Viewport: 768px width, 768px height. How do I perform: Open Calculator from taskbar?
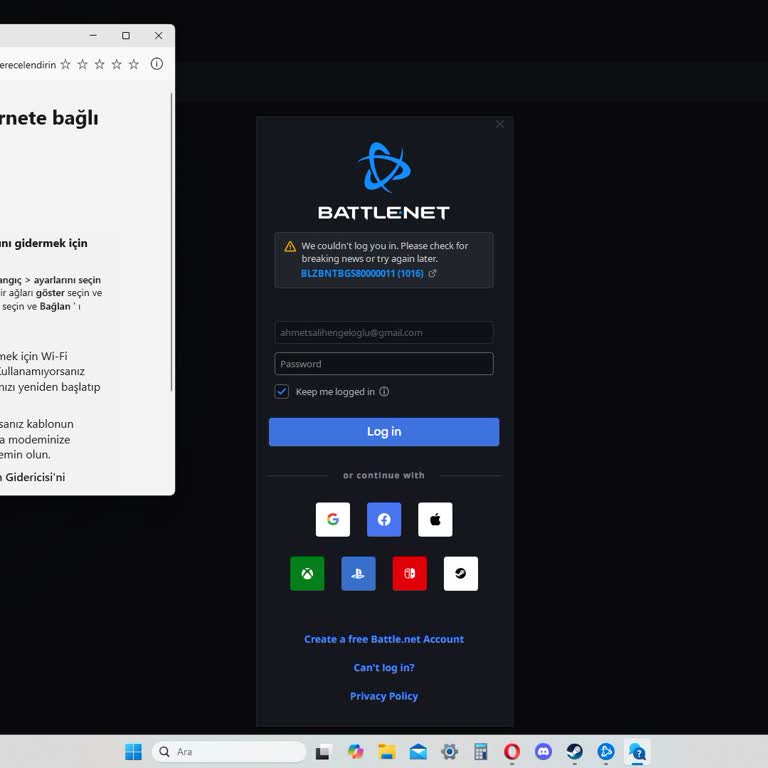[480, 751]
